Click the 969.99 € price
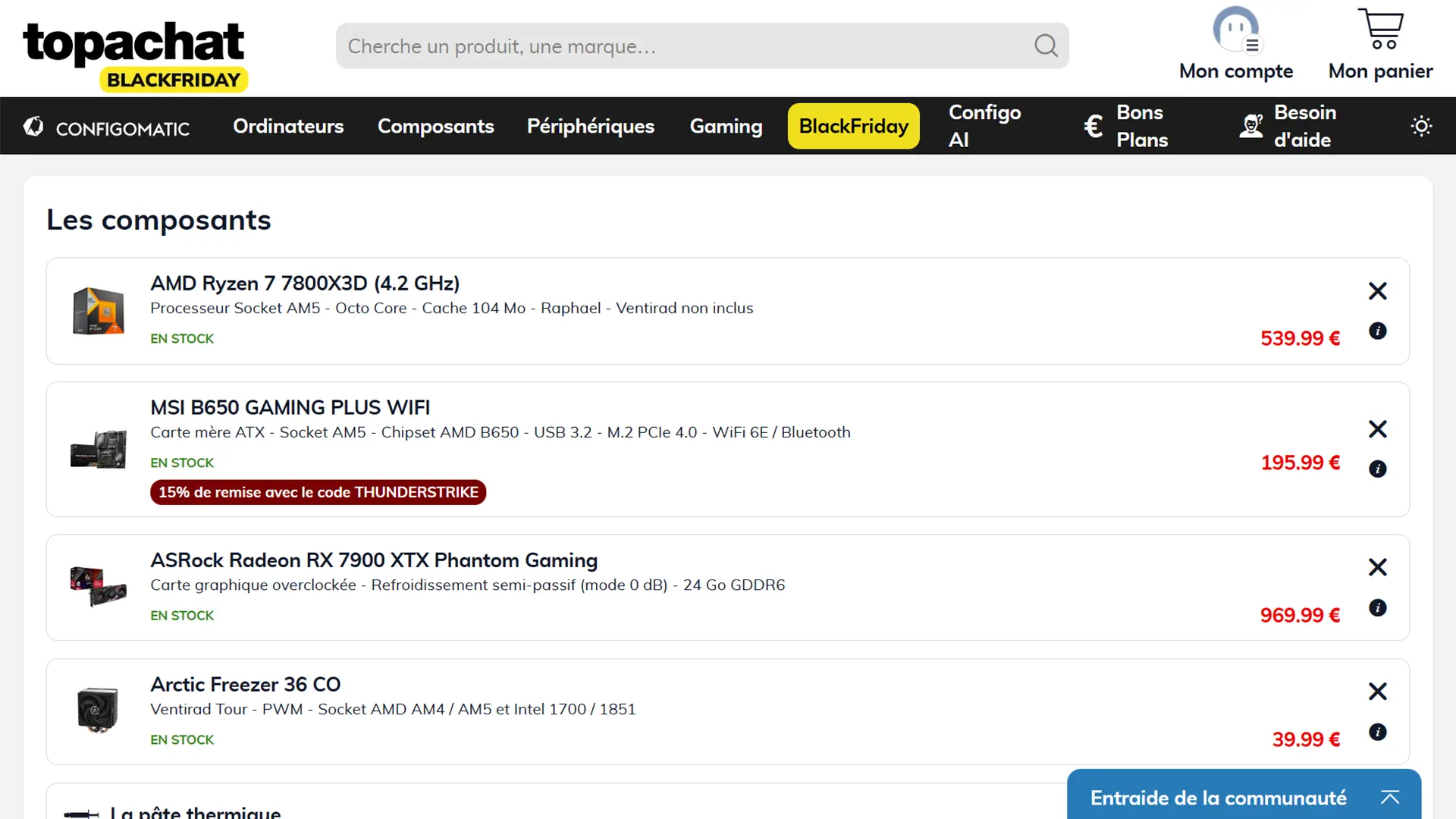Viewport: 1456px width, 819px height. [1301, 616]
